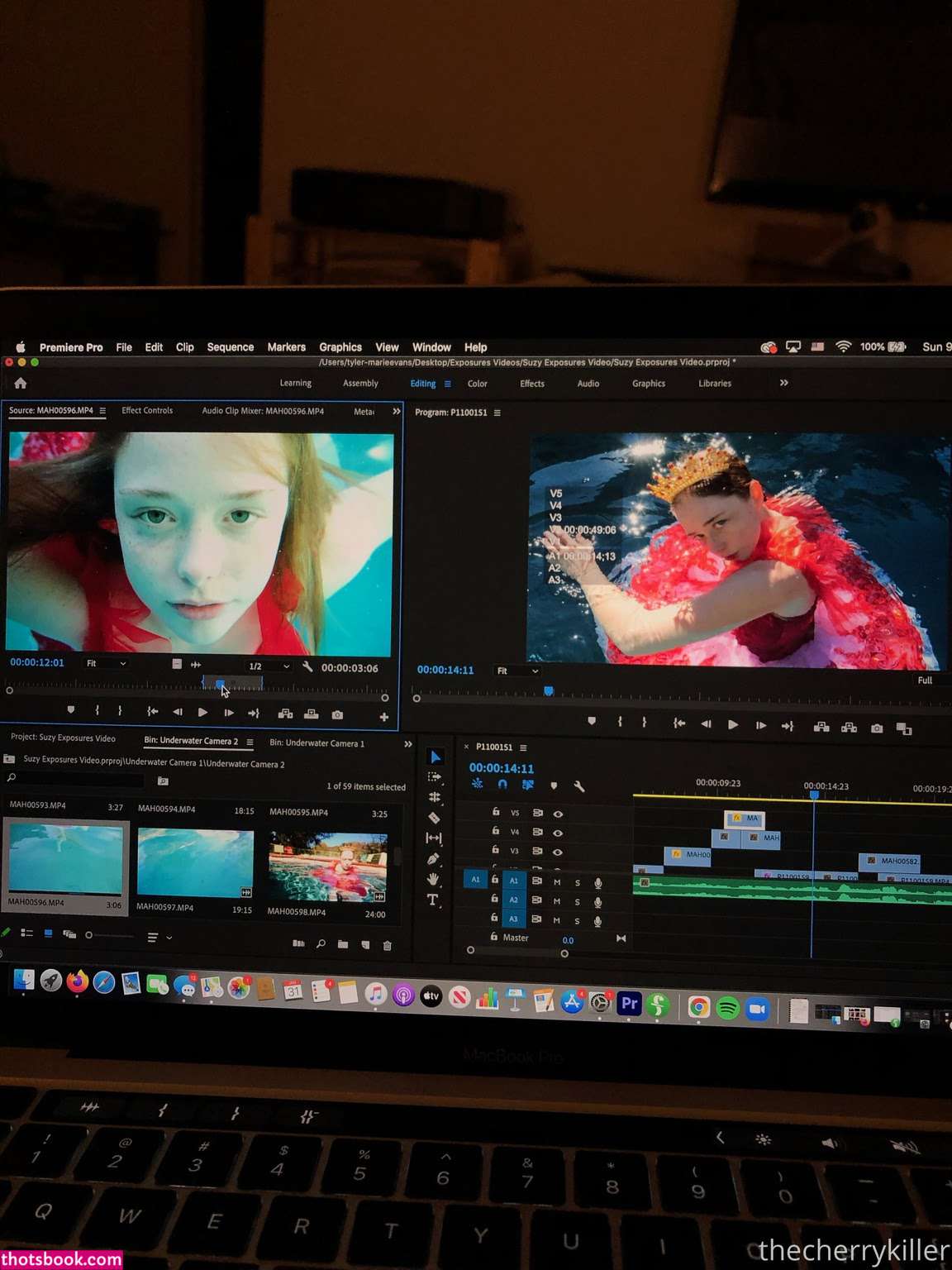The height and width of the screenshot is (1270, 952).
Task: Toggle V5 track output eye
Action: point(558,814)
